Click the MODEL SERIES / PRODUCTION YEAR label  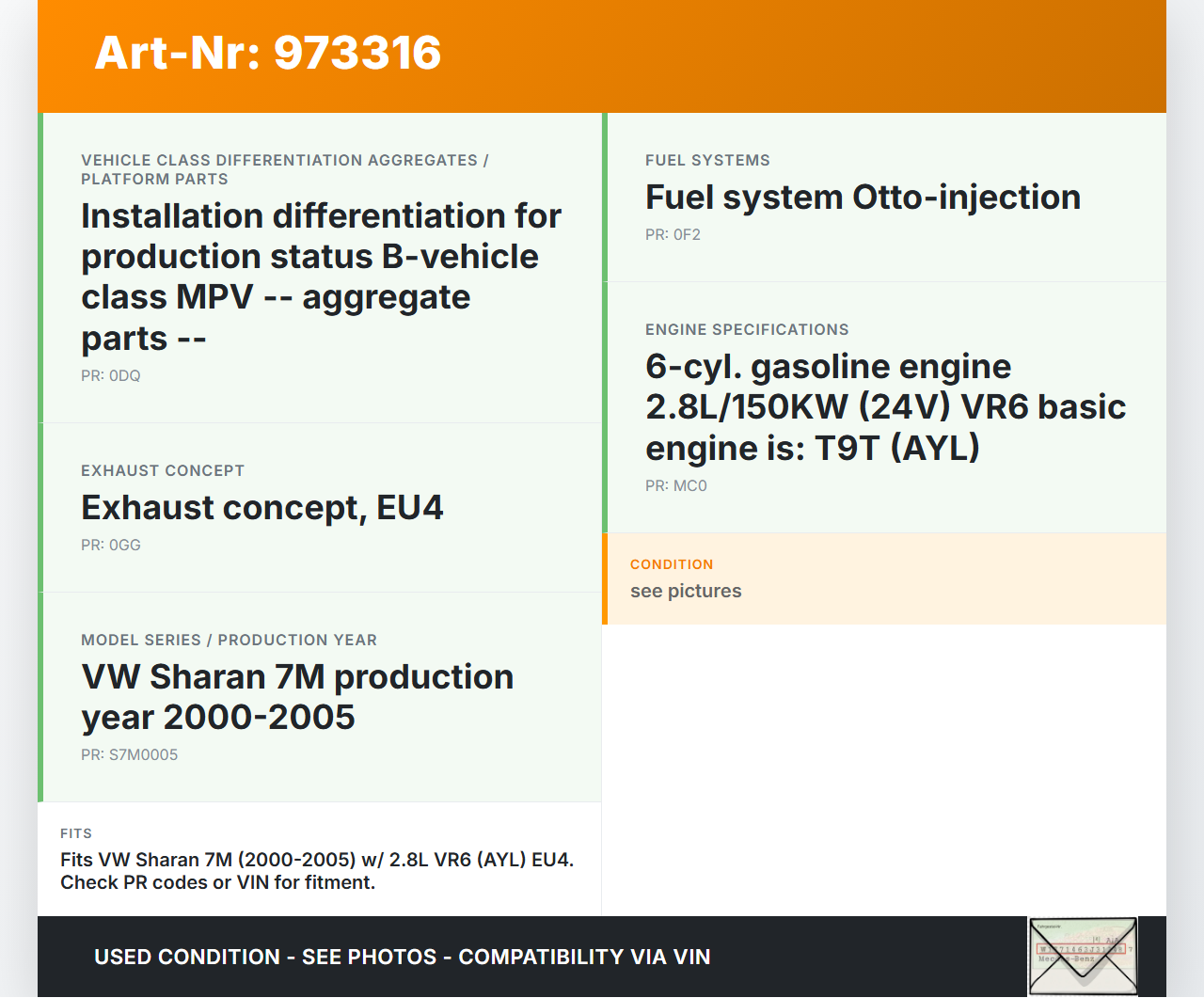coord(229,641)
